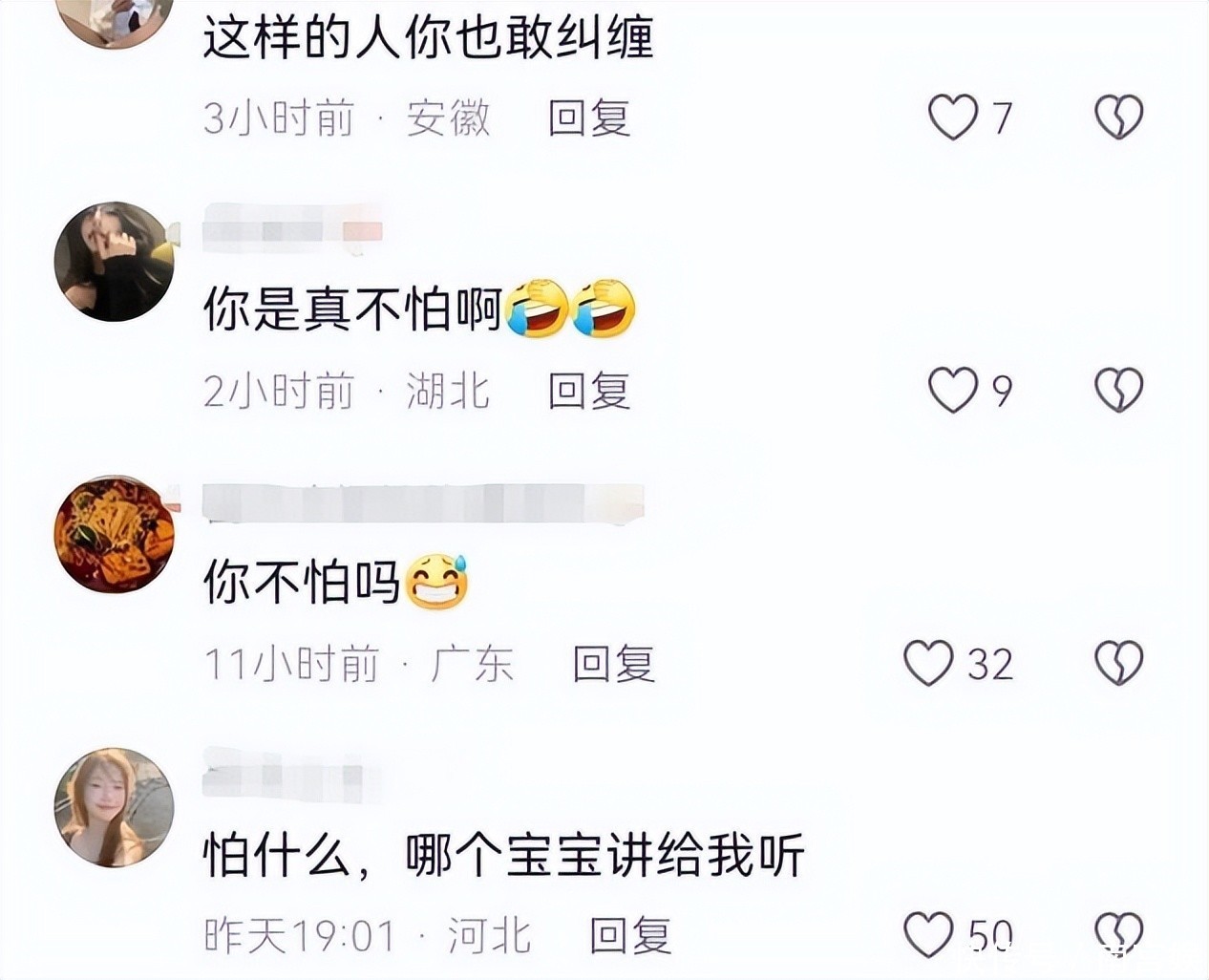Like the Hebei comment with 50 likes

pos(928,934)
